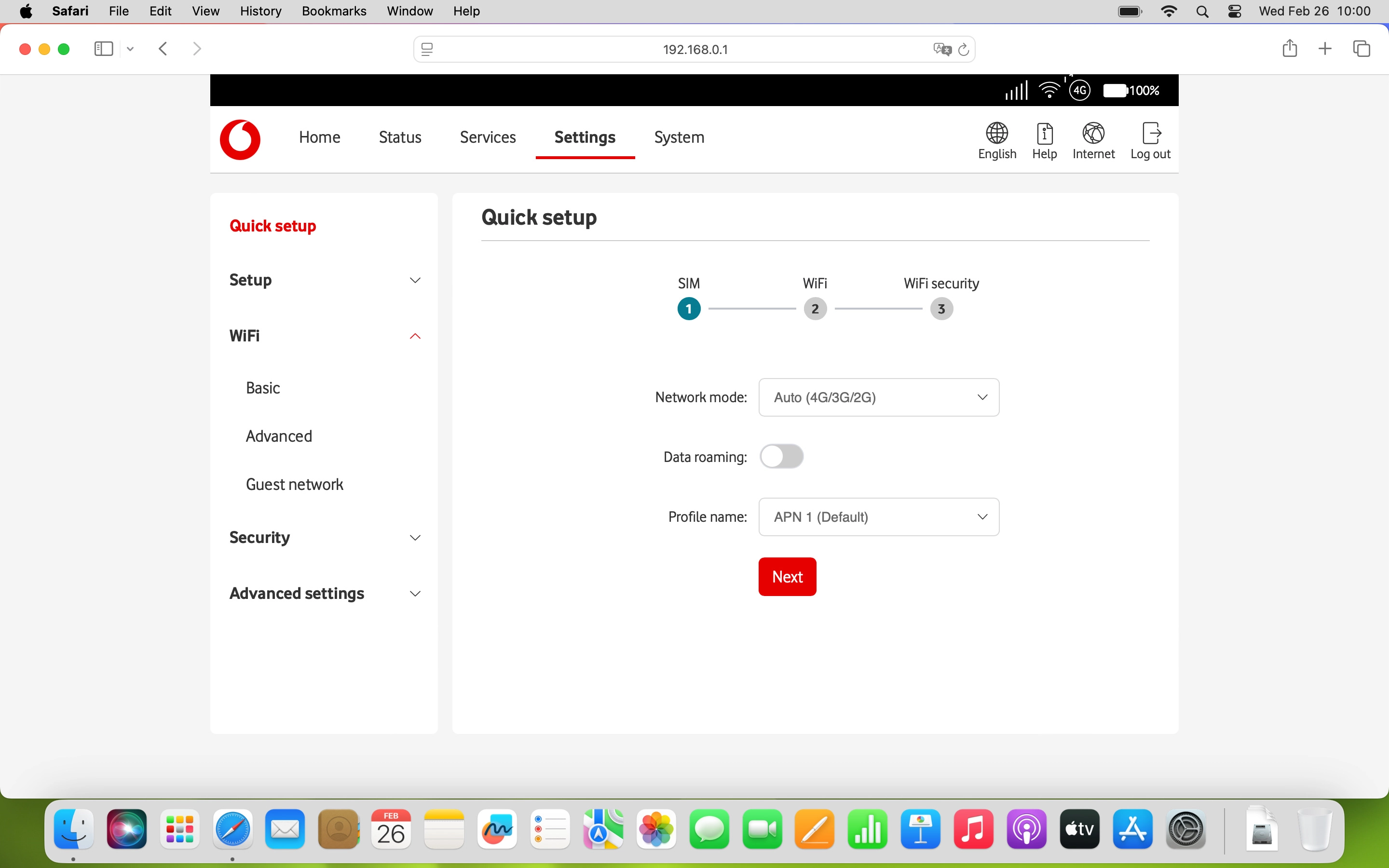Open the Network mode dropdown
This screenshot has height=868, width=1389.
pyautogui.click(x=878, y=397)
